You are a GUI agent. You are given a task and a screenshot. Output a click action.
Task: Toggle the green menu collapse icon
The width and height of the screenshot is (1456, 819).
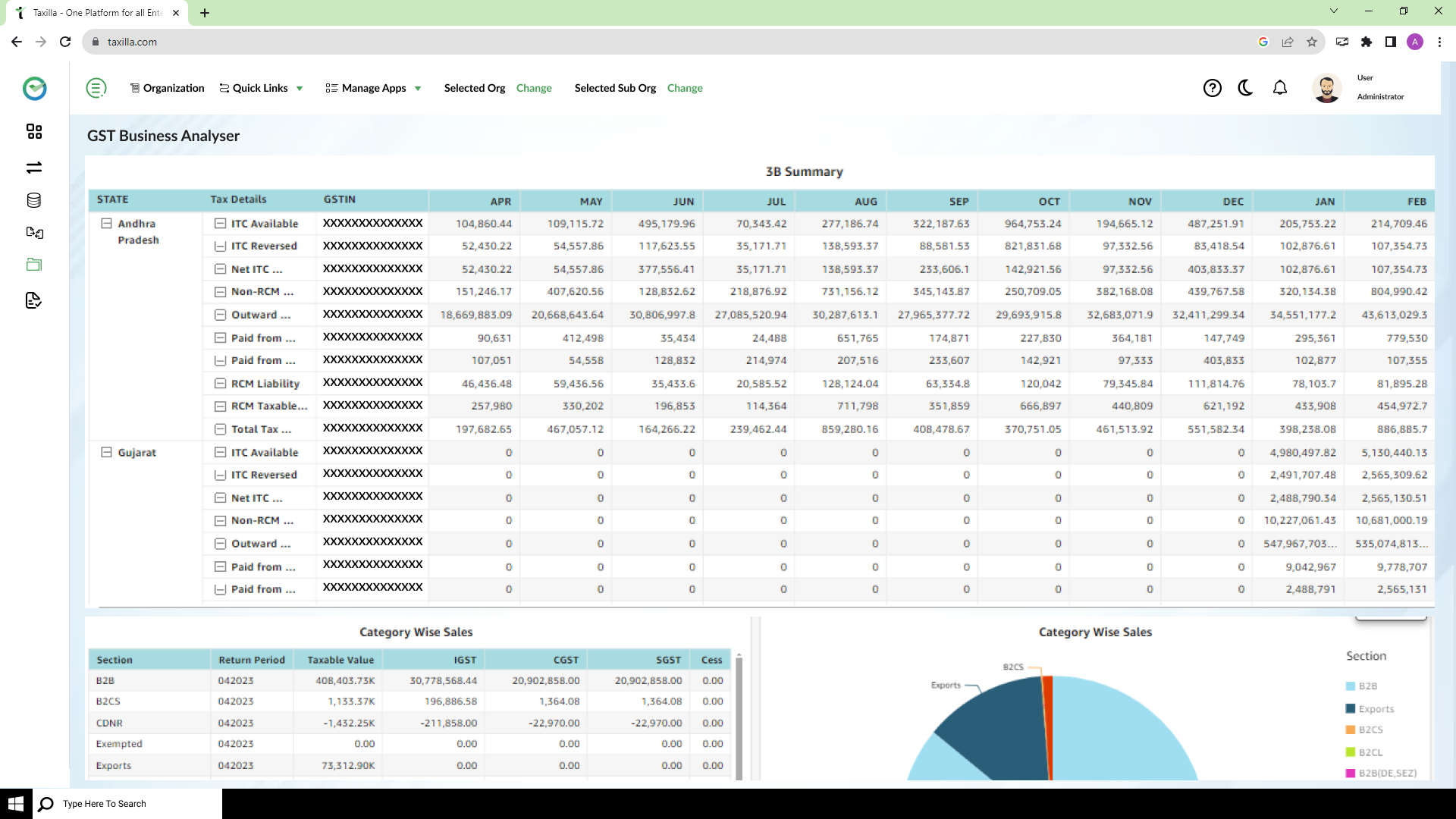pyautogui.click(x=96, y=89)
